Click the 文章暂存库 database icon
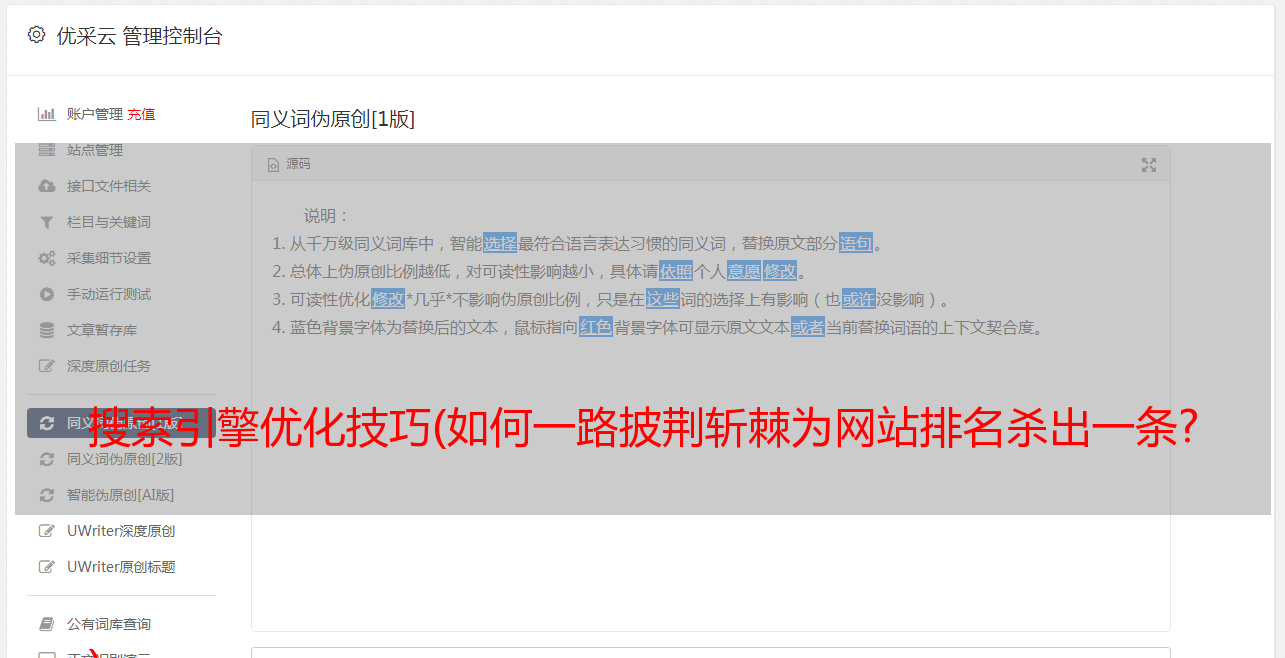Viewport: 1285px width, 658px height. [46, 330]
